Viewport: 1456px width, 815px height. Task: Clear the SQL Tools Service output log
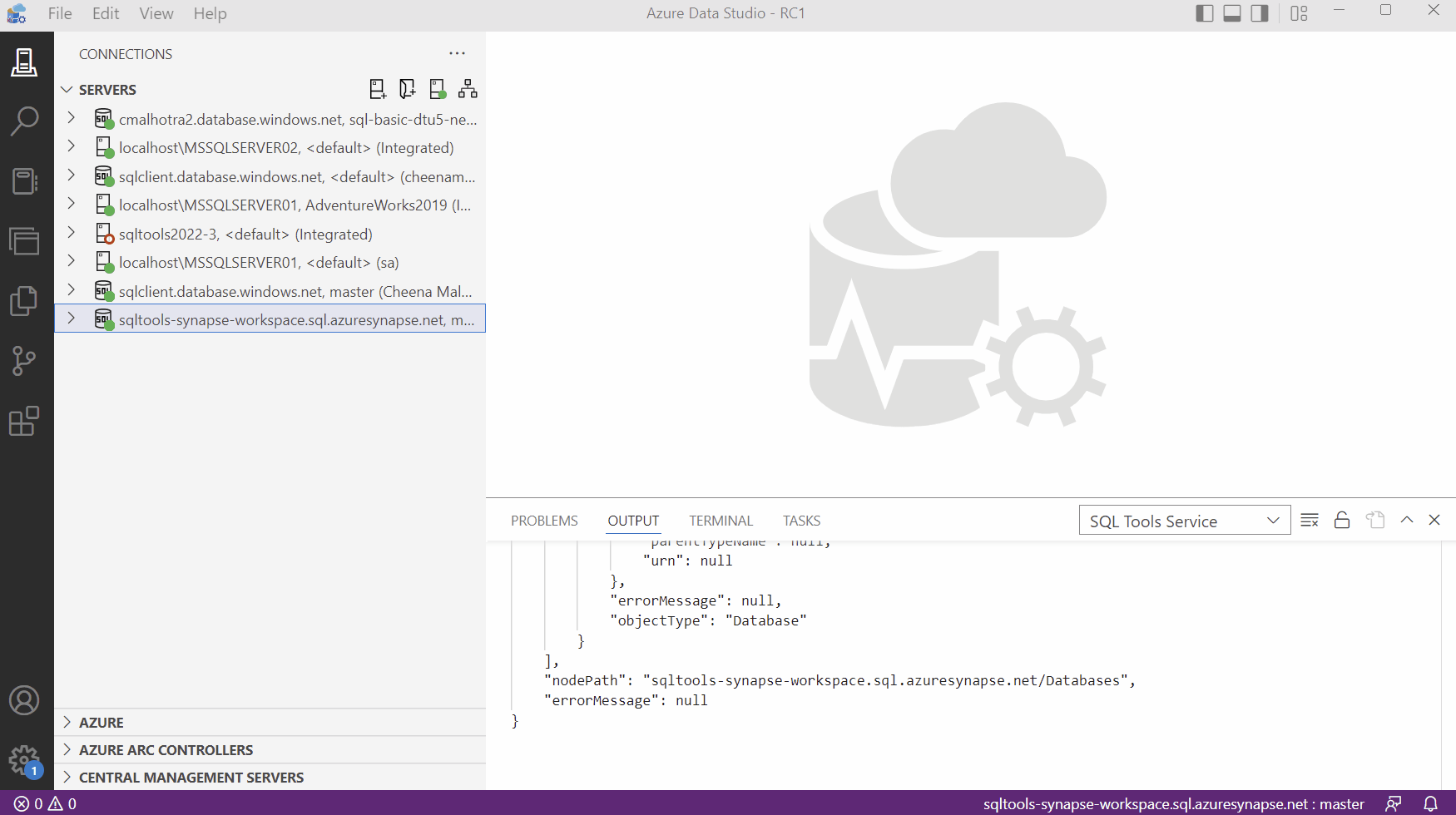tap(1309, 519)
